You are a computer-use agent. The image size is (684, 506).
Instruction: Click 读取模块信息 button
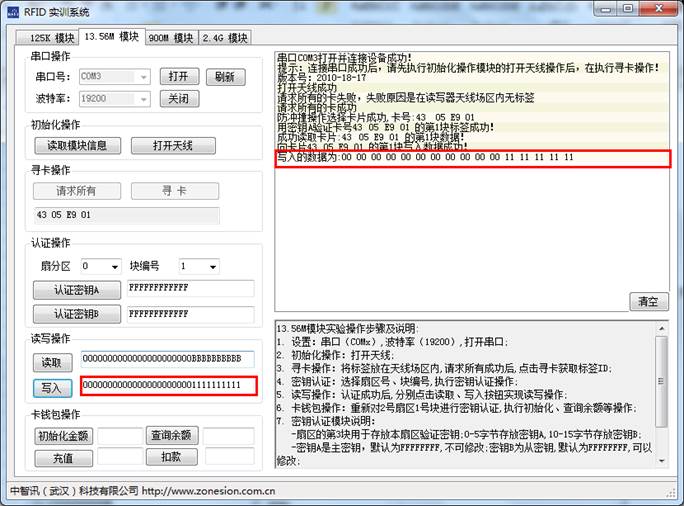pos(78,146)
